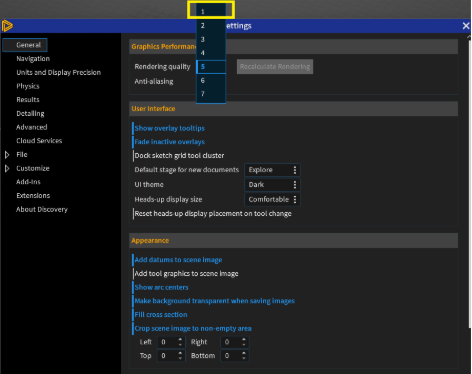Choose rendering quality option 5
Screen dimensions: 472x374
click(211, 67)
